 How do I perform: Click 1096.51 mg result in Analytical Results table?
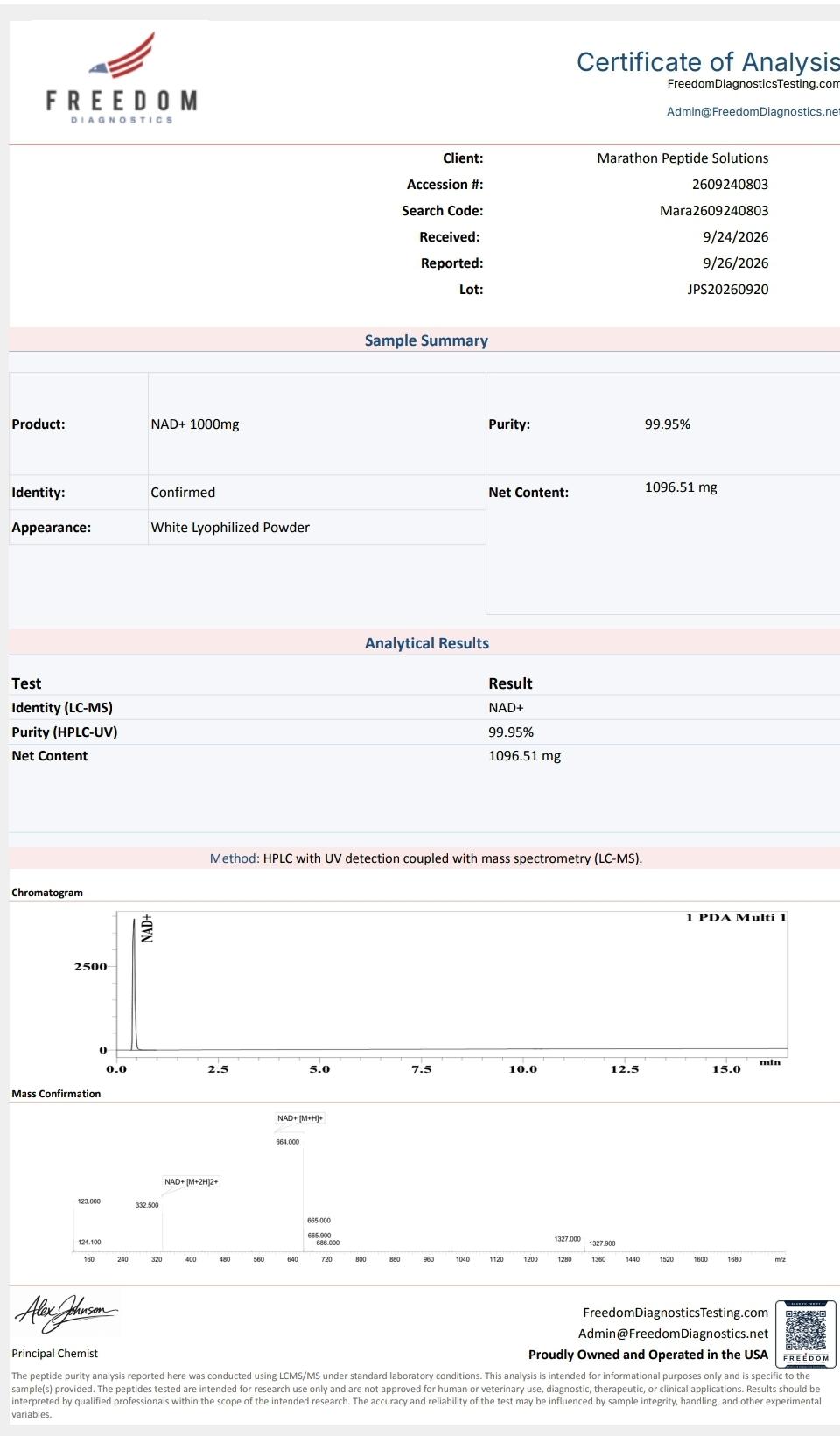point(524,756)
